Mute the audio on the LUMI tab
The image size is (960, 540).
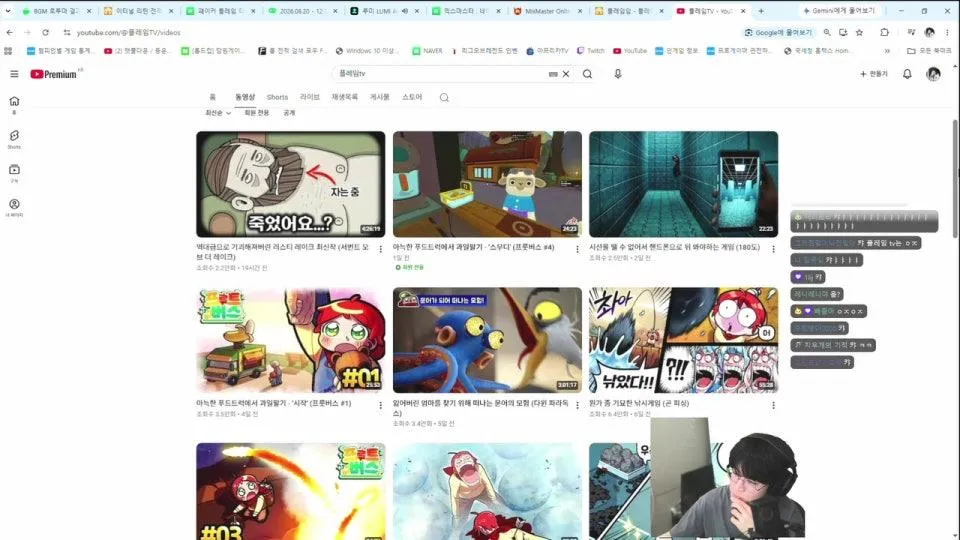coord(405,11)
